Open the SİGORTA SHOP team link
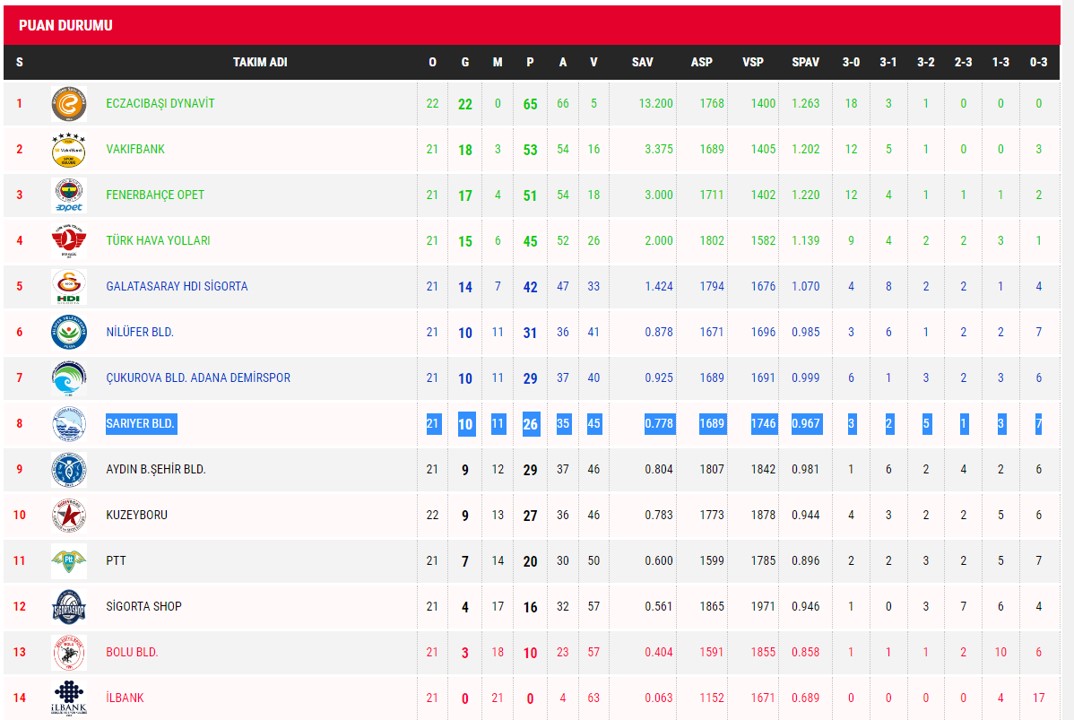Image resolution: width=1074 pixels, height=720 pixels. click(143, 606)
